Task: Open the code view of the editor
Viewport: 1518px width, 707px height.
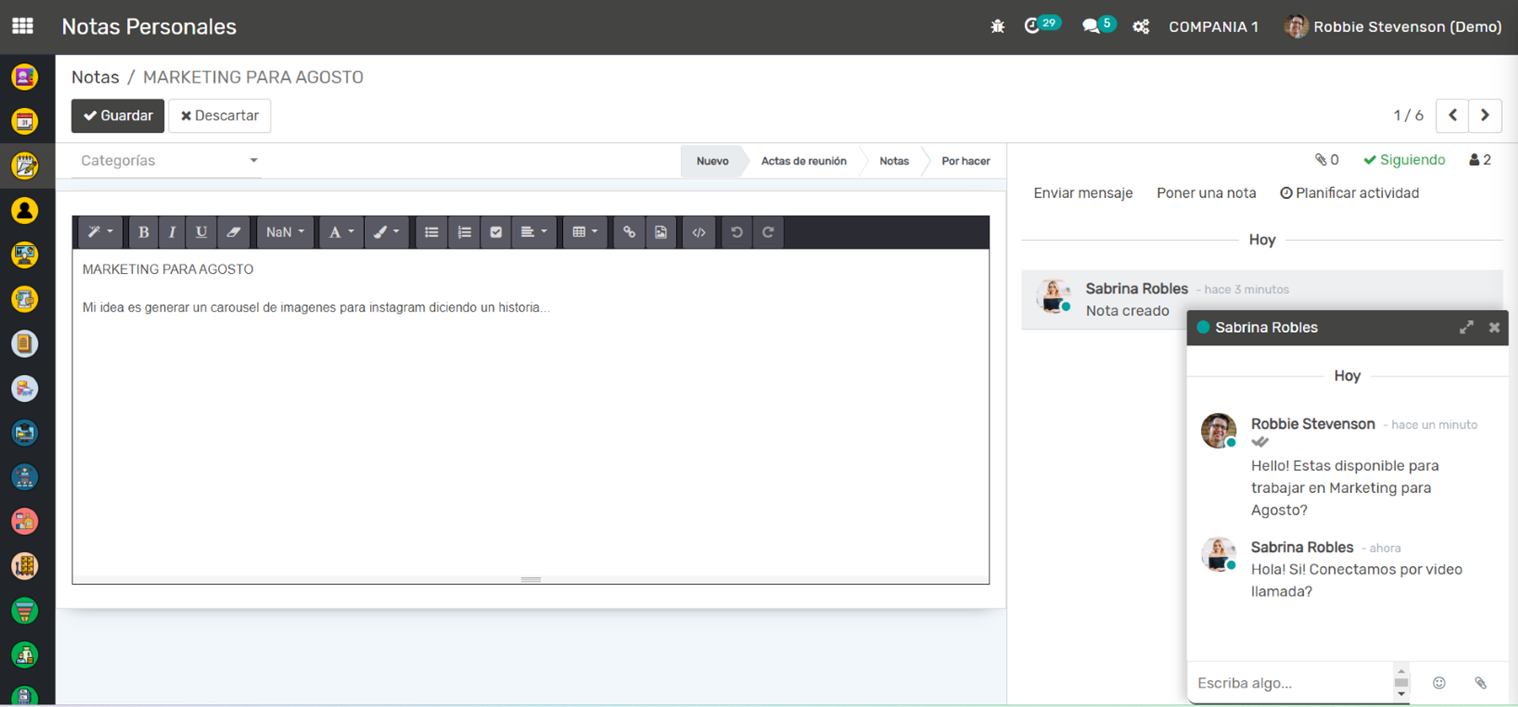Action: (x=699, y=232)
